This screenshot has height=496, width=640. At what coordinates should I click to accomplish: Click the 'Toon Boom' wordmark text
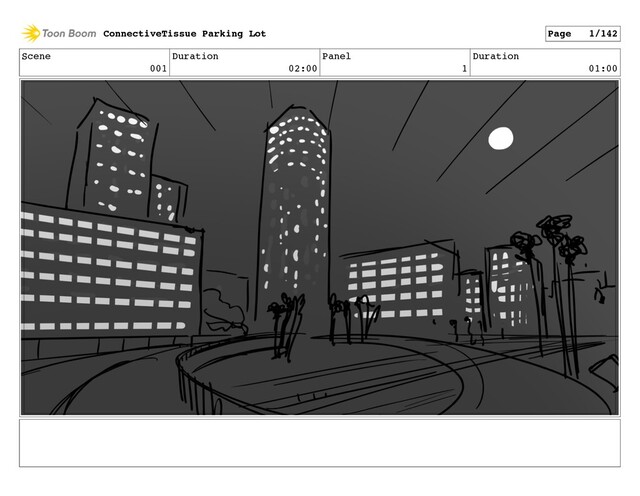click(x=69, y=33)
